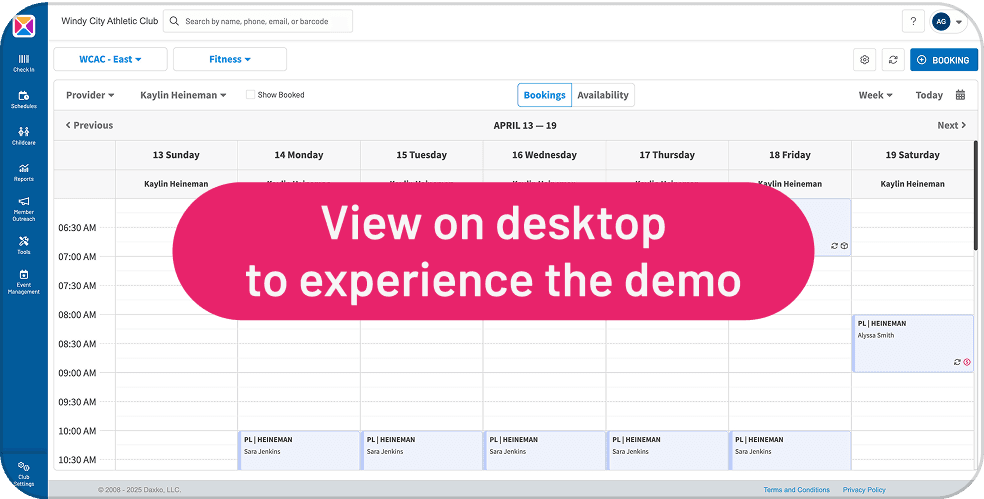Click red payment icon on Alyssa Smith booking
984x499 pixels.
click(967, 362)
